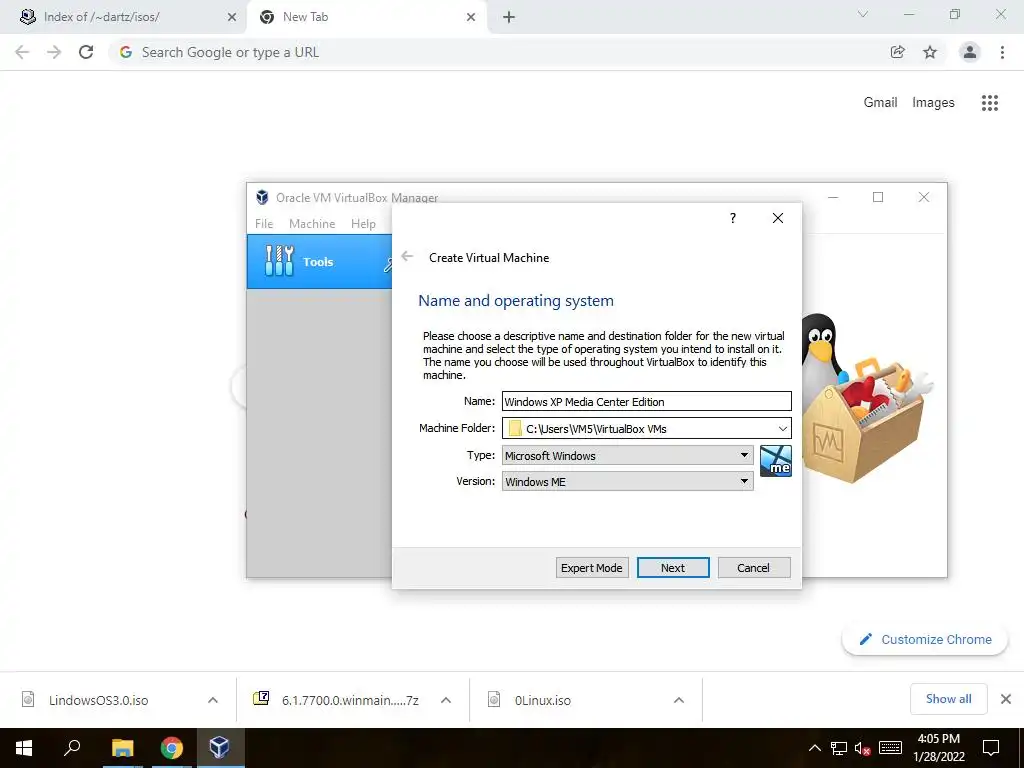Open the Help menu in VirtualBox Manager
This screenshot has height=768, width=1024.
(363, 223)
